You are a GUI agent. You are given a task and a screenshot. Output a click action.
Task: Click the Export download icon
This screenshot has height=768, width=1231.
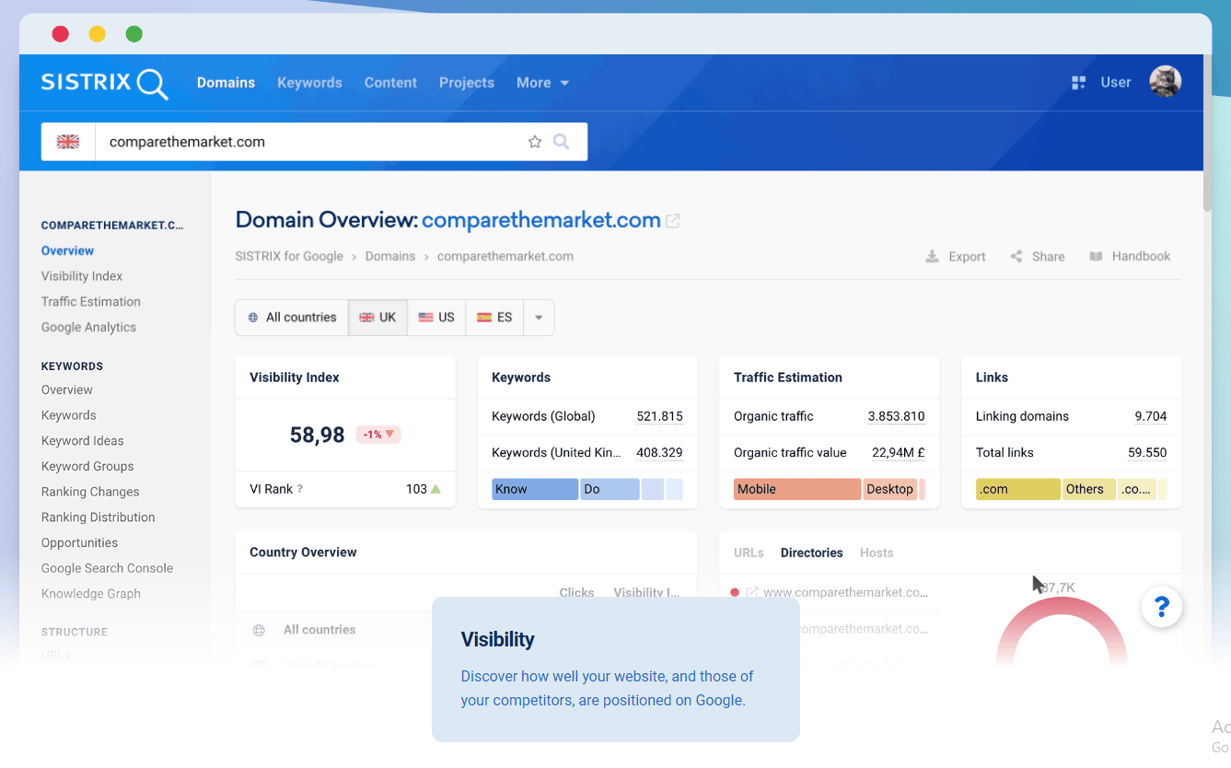(932, 257)
